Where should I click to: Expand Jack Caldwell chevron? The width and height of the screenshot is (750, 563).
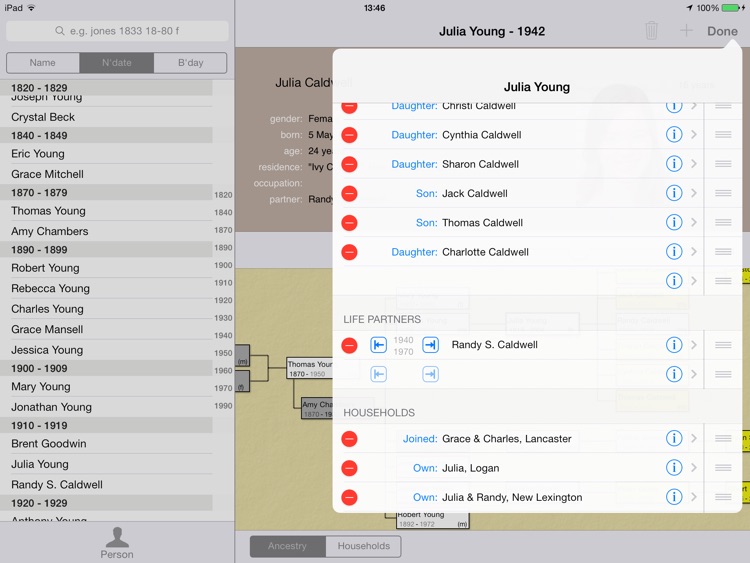(x=694, y=193)
